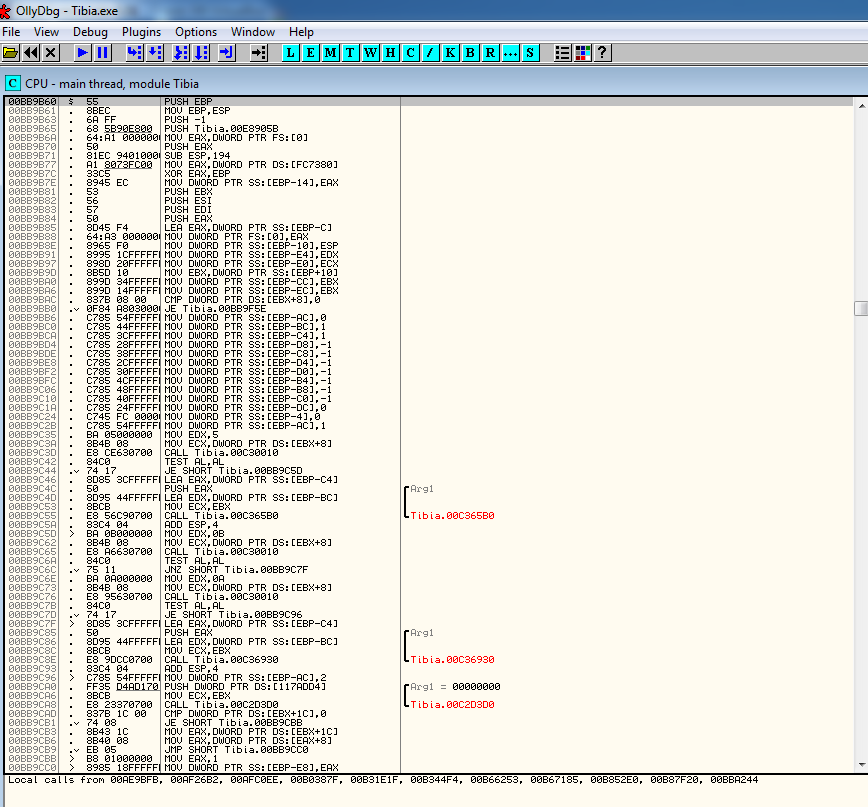
Task: Open file with the folder toolbar icon
Action: [x=11, y=53]
